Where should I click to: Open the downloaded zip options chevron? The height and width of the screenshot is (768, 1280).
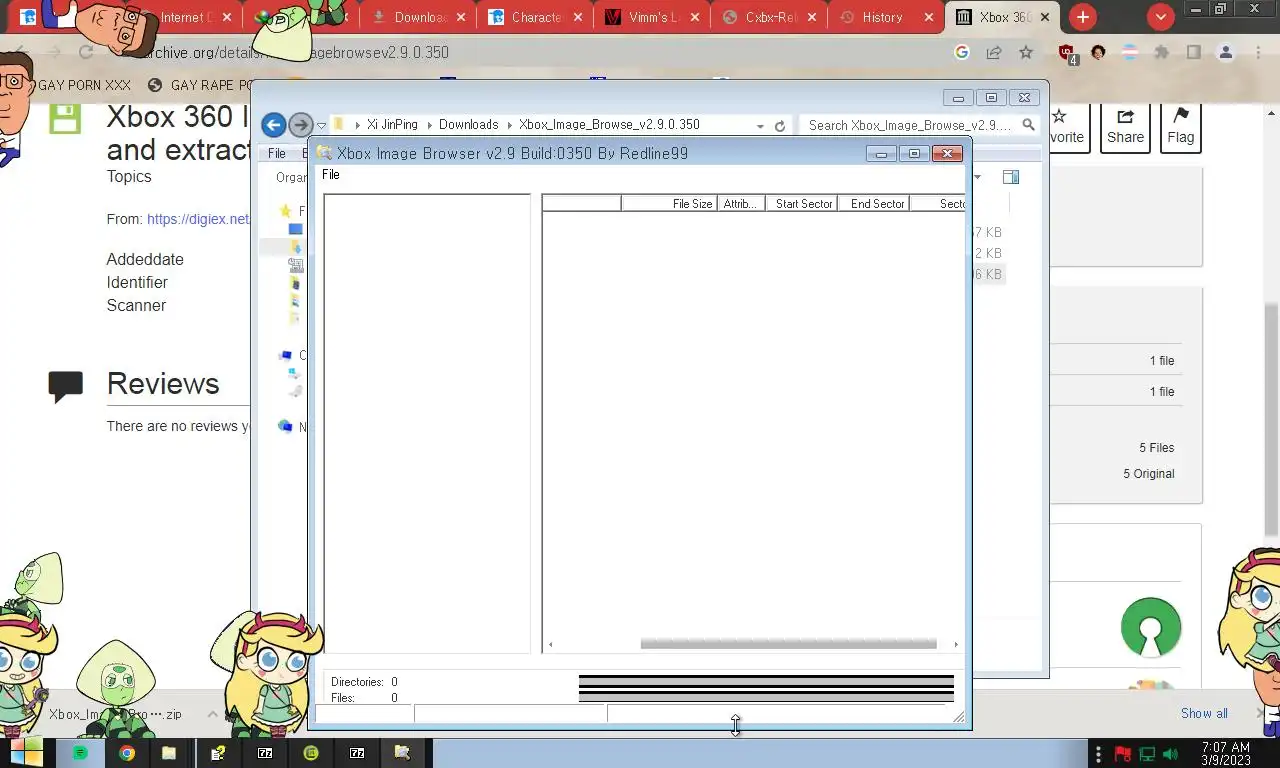(212, 714)
